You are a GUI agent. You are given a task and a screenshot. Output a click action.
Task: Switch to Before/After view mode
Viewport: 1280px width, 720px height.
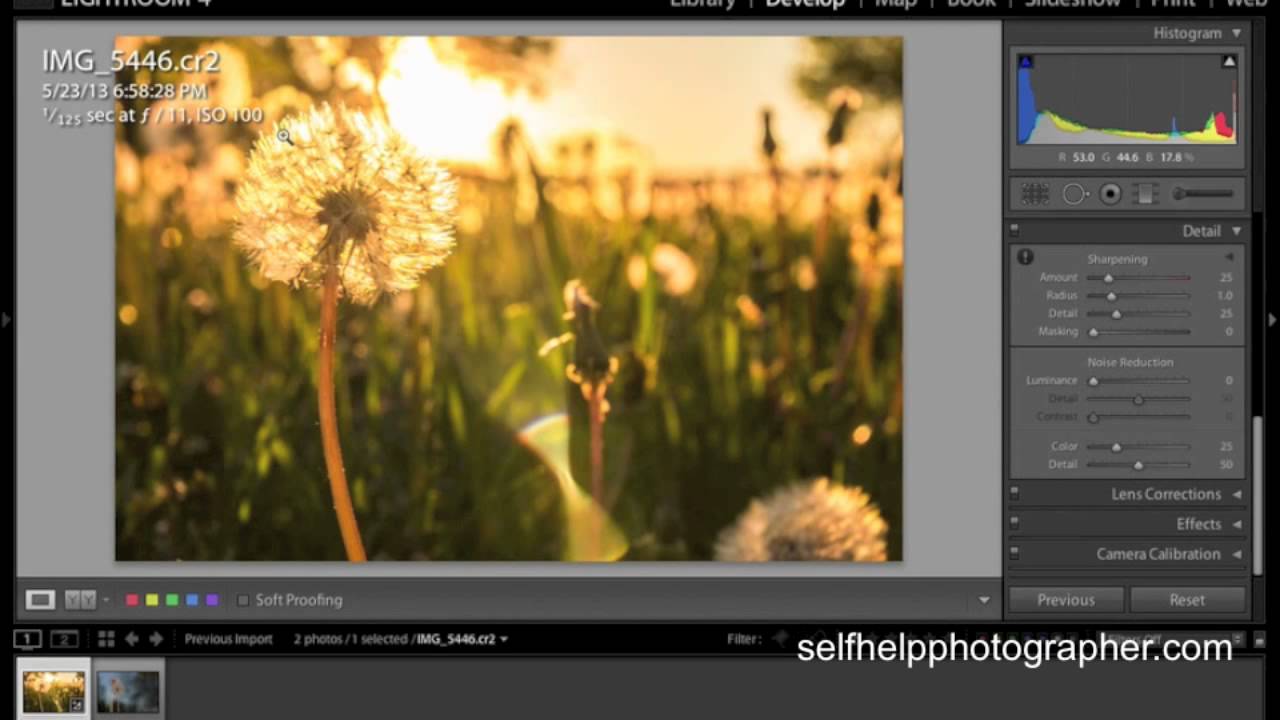pos(80,600)
